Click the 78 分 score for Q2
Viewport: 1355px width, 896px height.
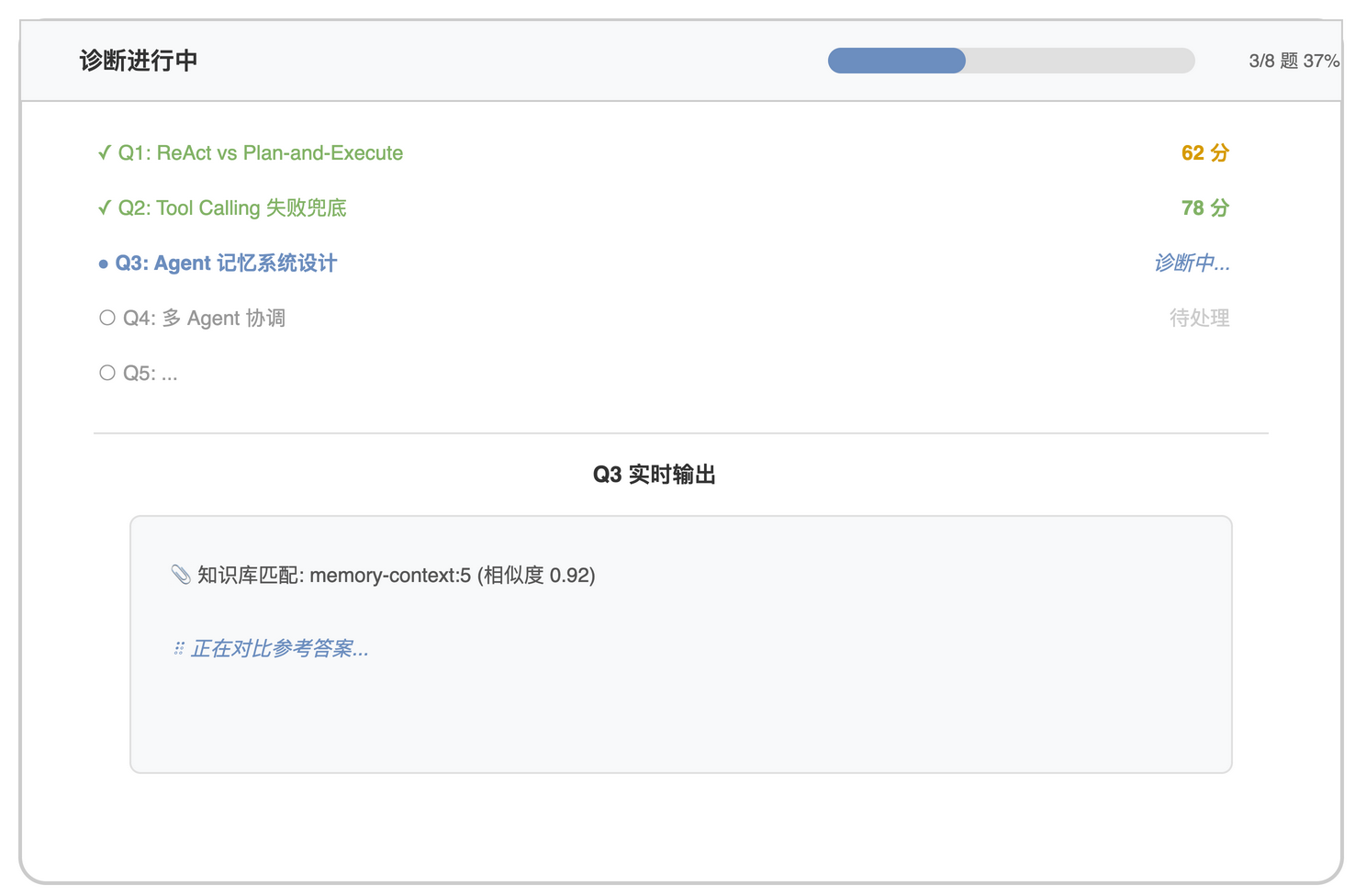1205,208
